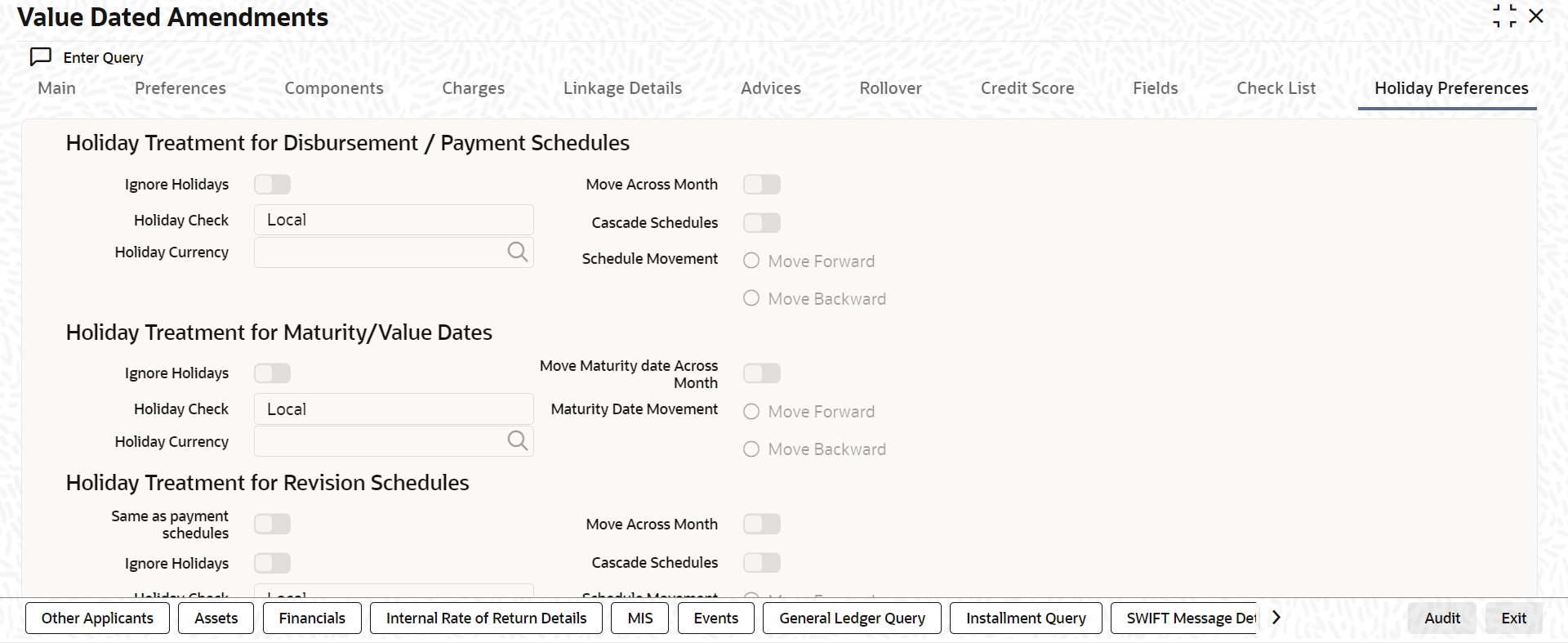Open Internal Rate of Return Details

487,618
